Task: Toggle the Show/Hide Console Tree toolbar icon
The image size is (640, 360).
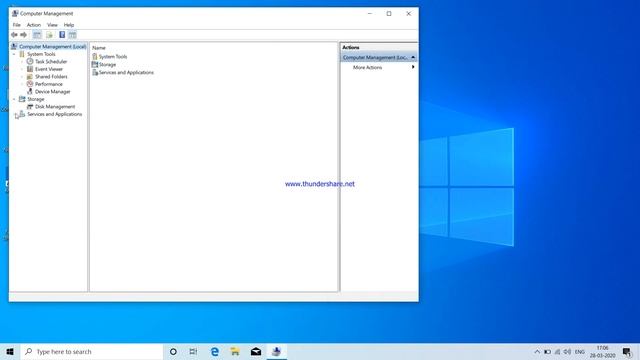Action: click(x=37, y=35)
